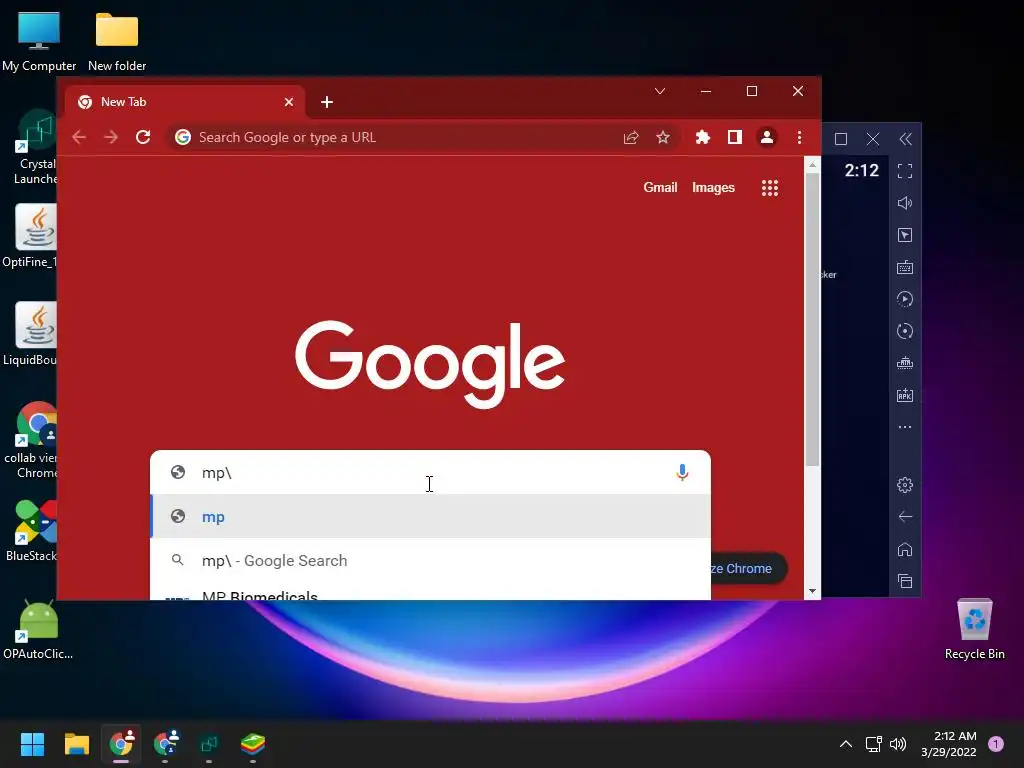Open Google Images link
This screenshot has height=768, width=1024.
[713, 187]
